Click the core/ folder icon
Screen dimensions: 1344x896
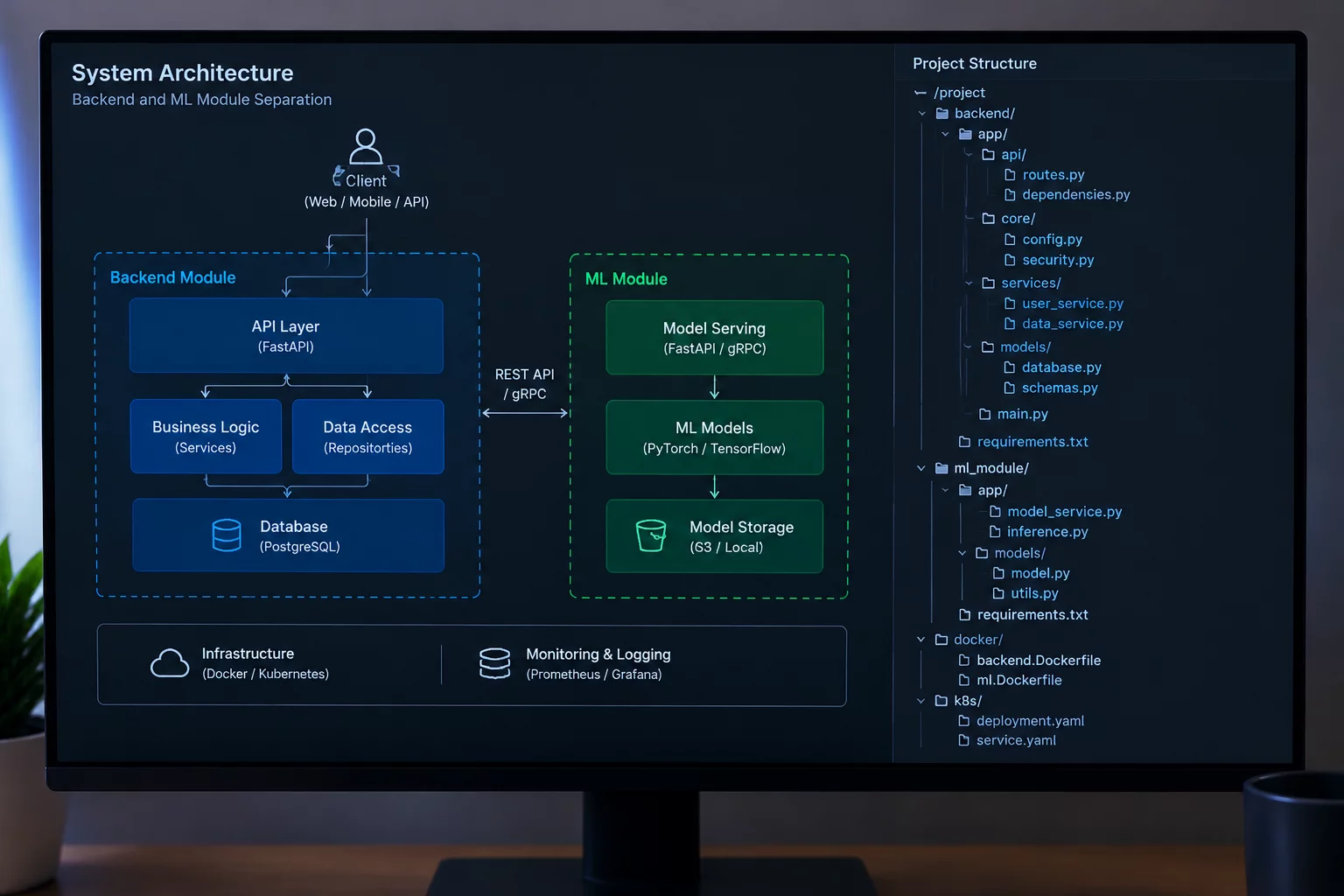pos(989,219)
